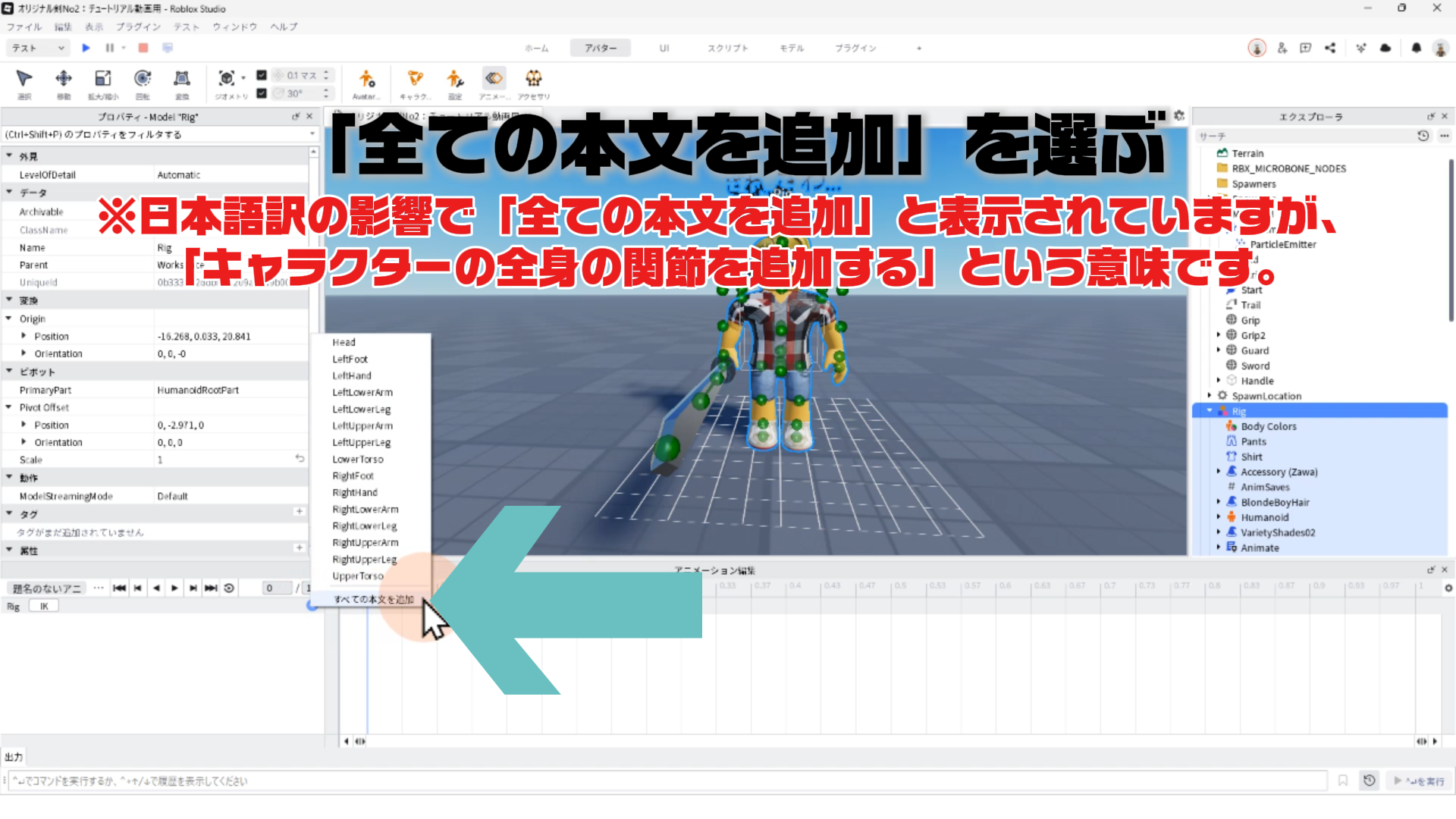Choose すべての本文を追加 in the popup menu
The height and width of the screenshot is (819, 1456).
point(374,599)
